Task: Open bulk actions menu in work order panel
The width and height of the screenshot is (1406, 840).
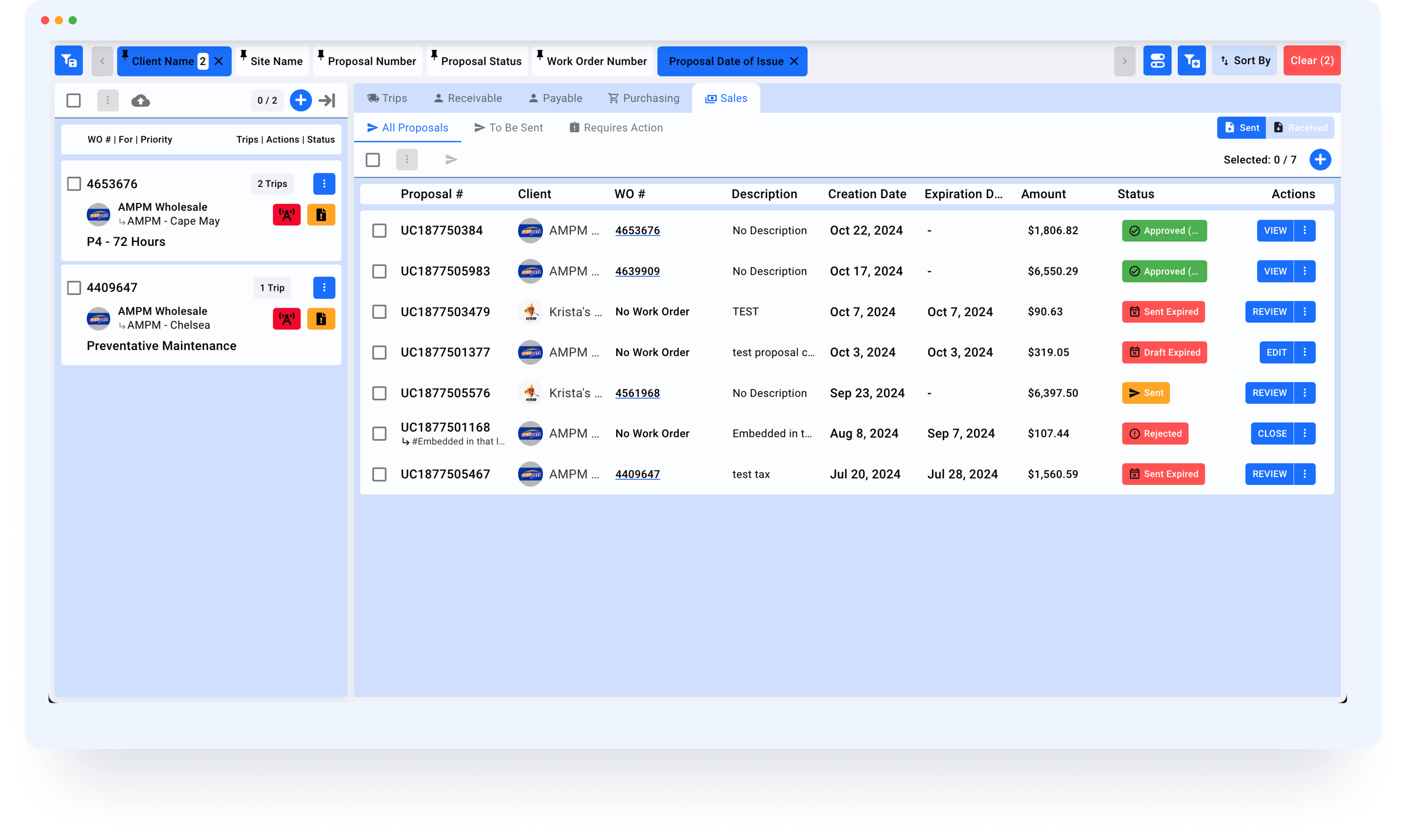Action: (107, 100)
